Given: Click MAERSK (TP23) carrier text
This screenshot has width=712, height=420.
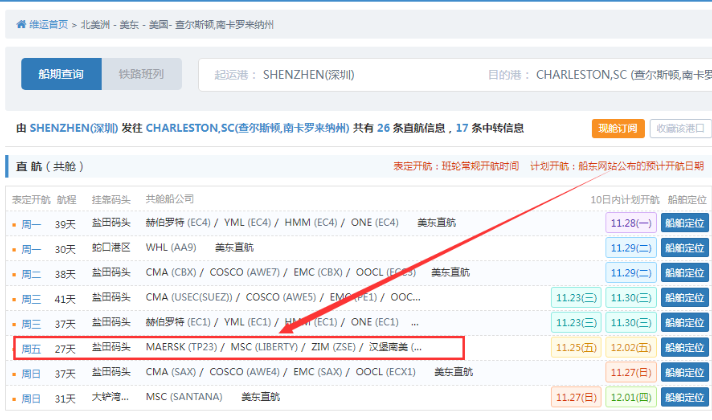Looking at the screenshot, I should pyautogui.click(x=181, y=347).
